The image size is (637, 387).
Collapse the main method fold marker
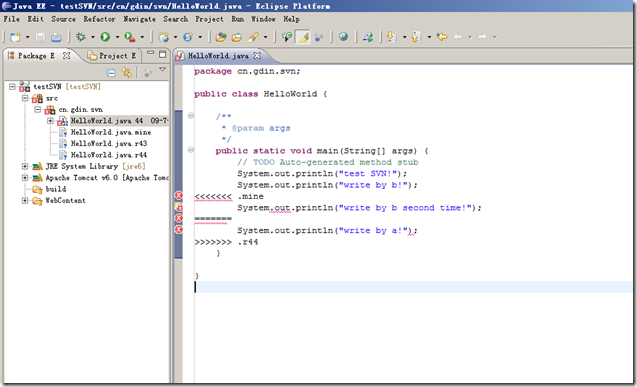click(191, 150)
